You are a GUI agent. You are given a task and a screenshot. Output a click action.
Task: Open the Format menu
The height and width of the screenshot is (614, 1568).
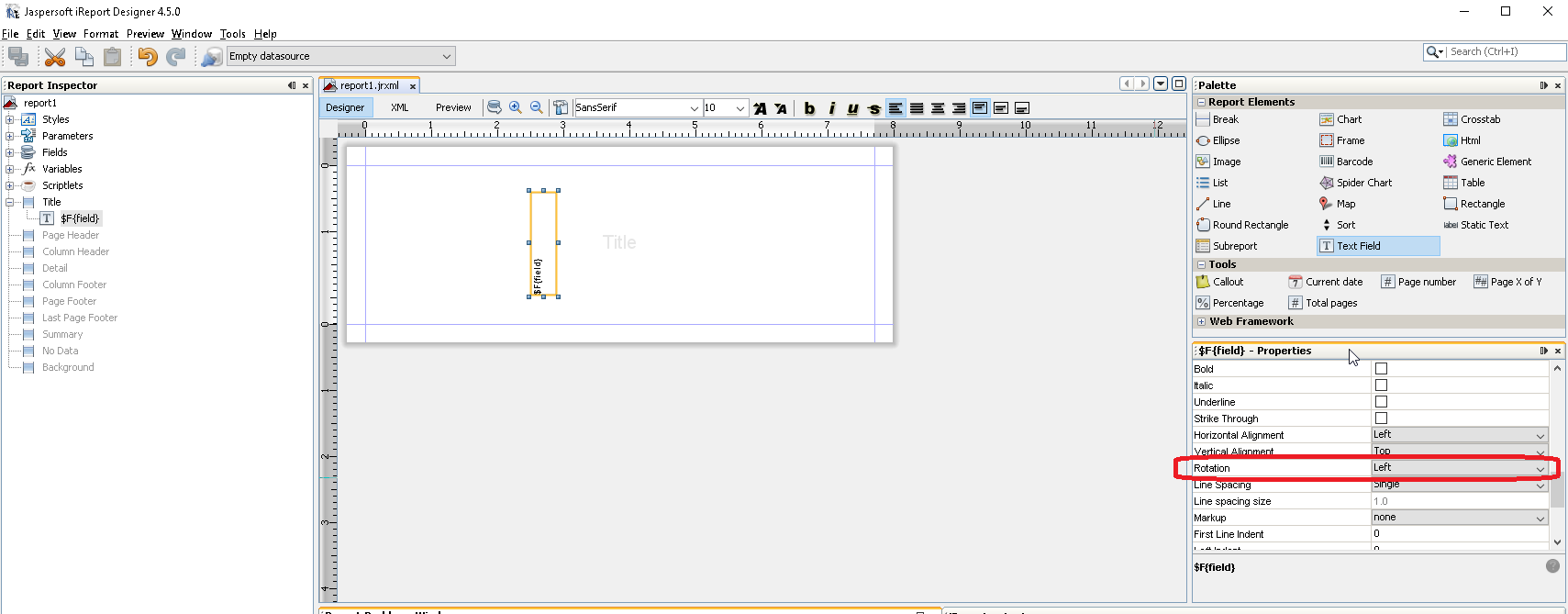101,34
